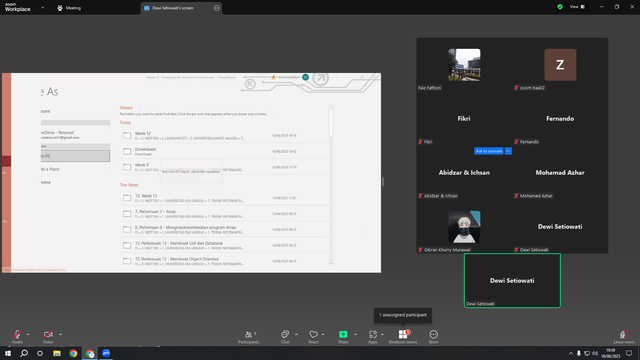Expand apps options arrow beside Apps
The image size is (640, 360).
tap(382, 334)
